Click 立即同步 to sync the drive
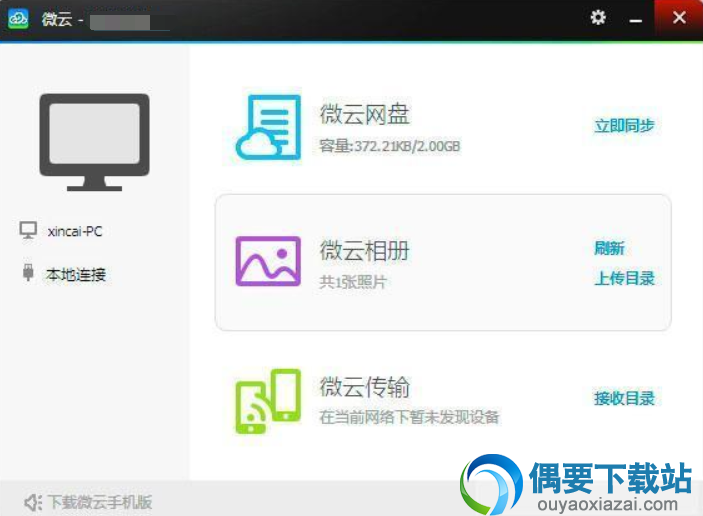Screen dimensions: 703x516 click(624, 126)
